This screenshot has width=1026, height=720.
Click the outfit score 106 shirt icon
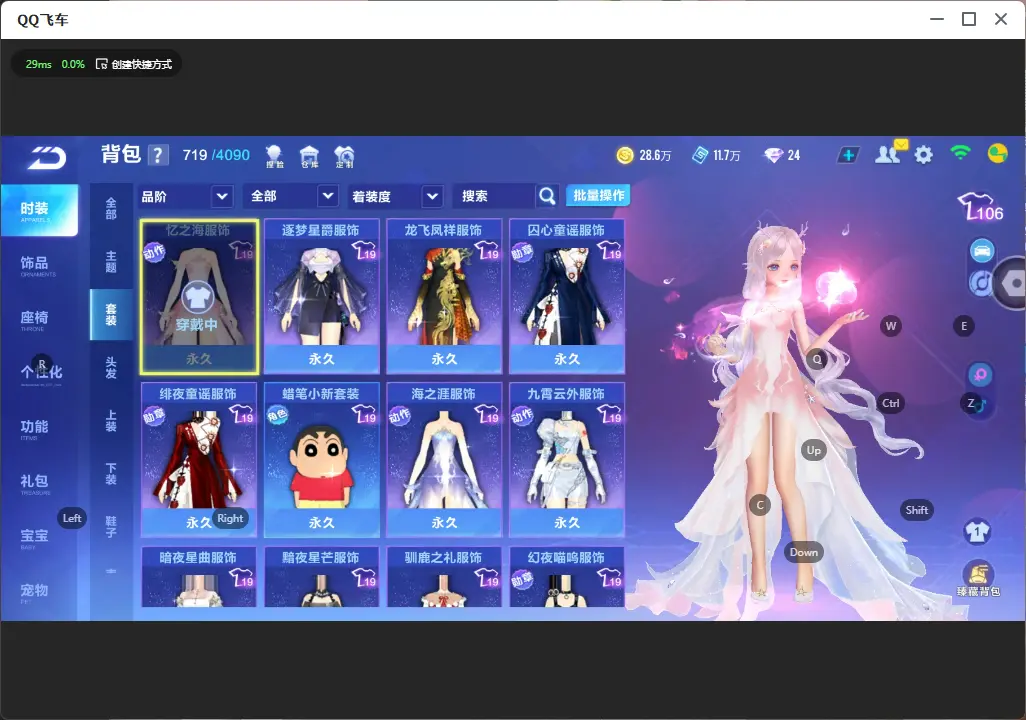[x=980, y=207]
